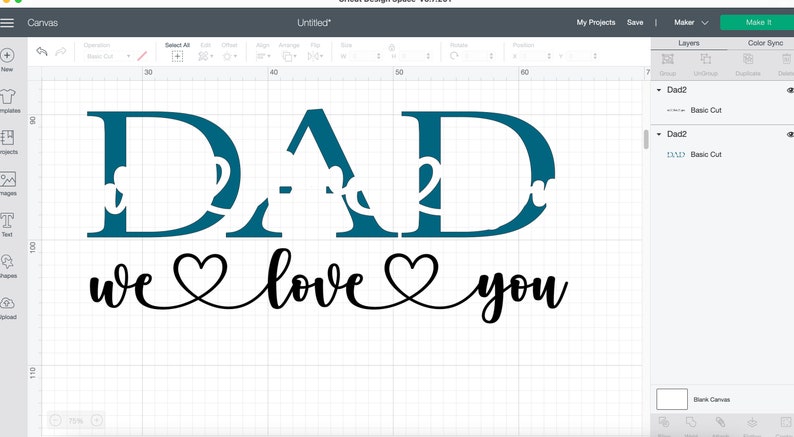Redo the last action

61,52
